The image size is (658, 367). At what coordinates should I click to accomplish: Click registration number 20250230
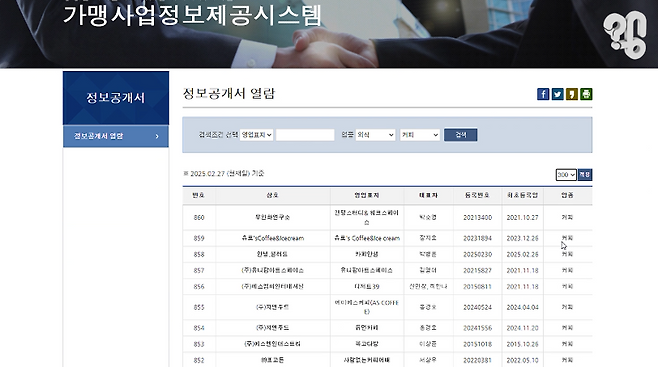click(x=478, y=255)
